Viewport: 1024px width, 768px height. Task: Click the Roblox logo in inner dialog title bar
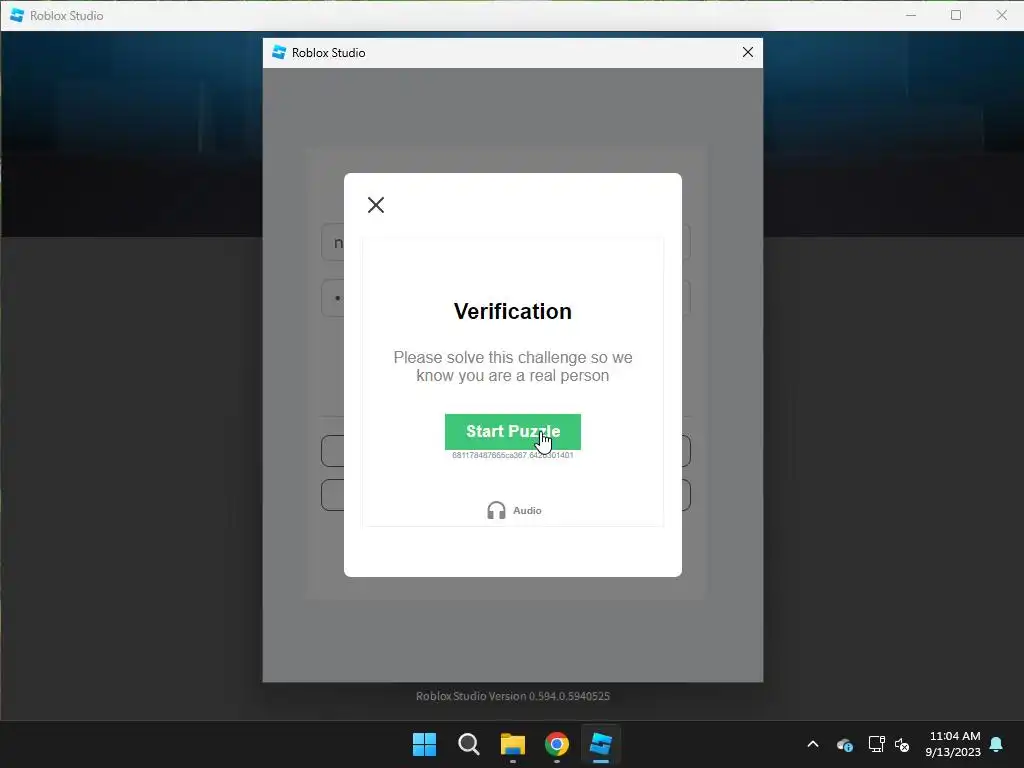279,52
